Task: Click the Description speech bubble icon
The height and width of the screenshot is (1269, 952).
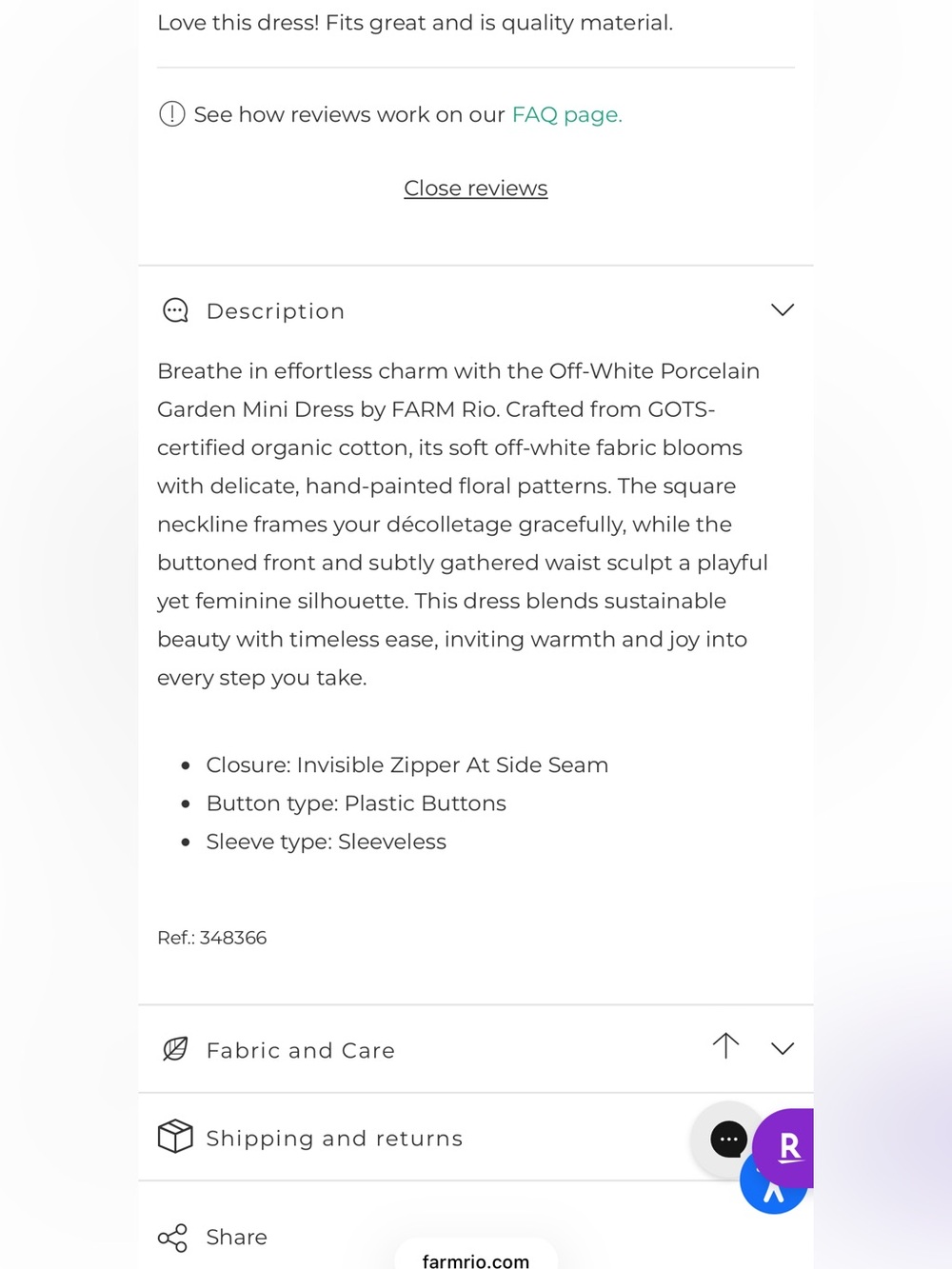Action: tap(175, 310)
